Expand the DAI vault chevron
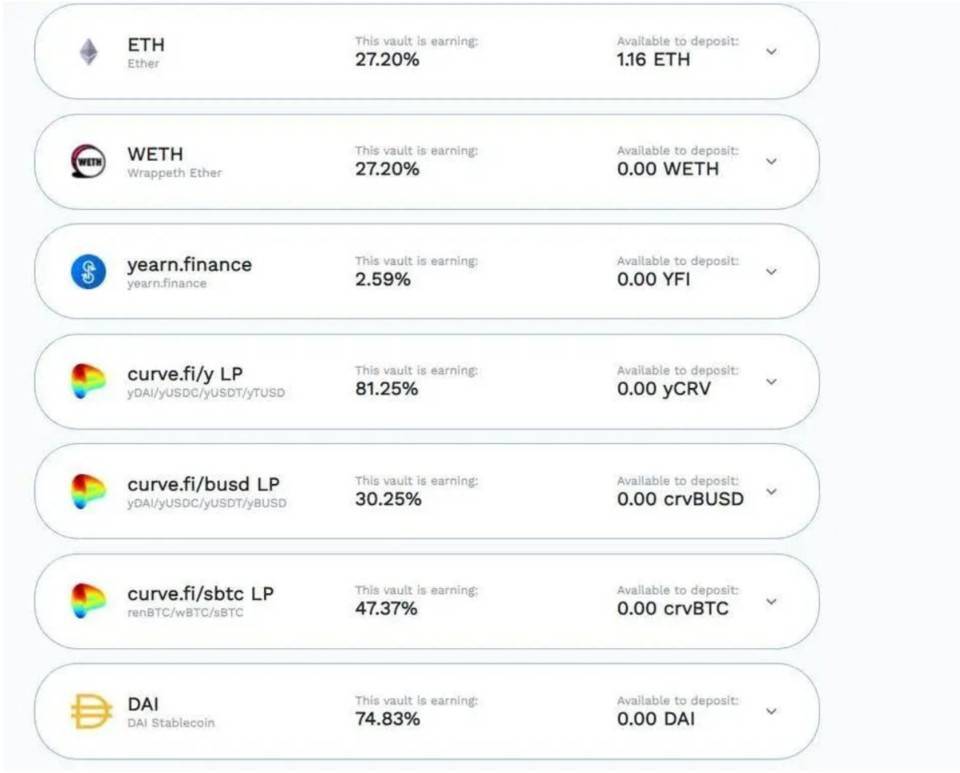 pos(771,711)
